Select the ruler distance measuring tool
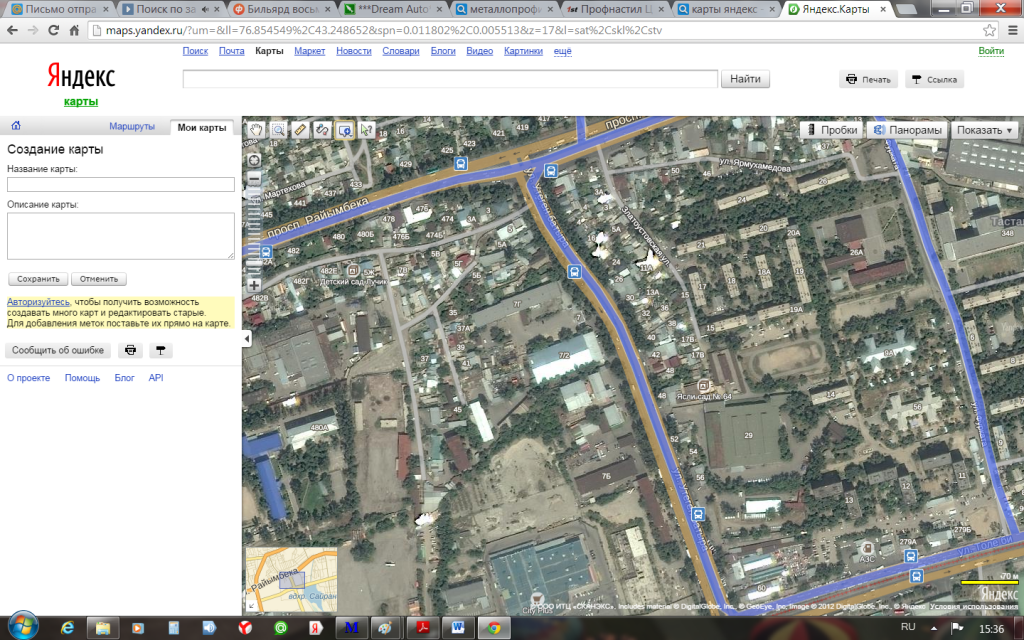Screen dimensions: 1024x640 pos(300,129)
